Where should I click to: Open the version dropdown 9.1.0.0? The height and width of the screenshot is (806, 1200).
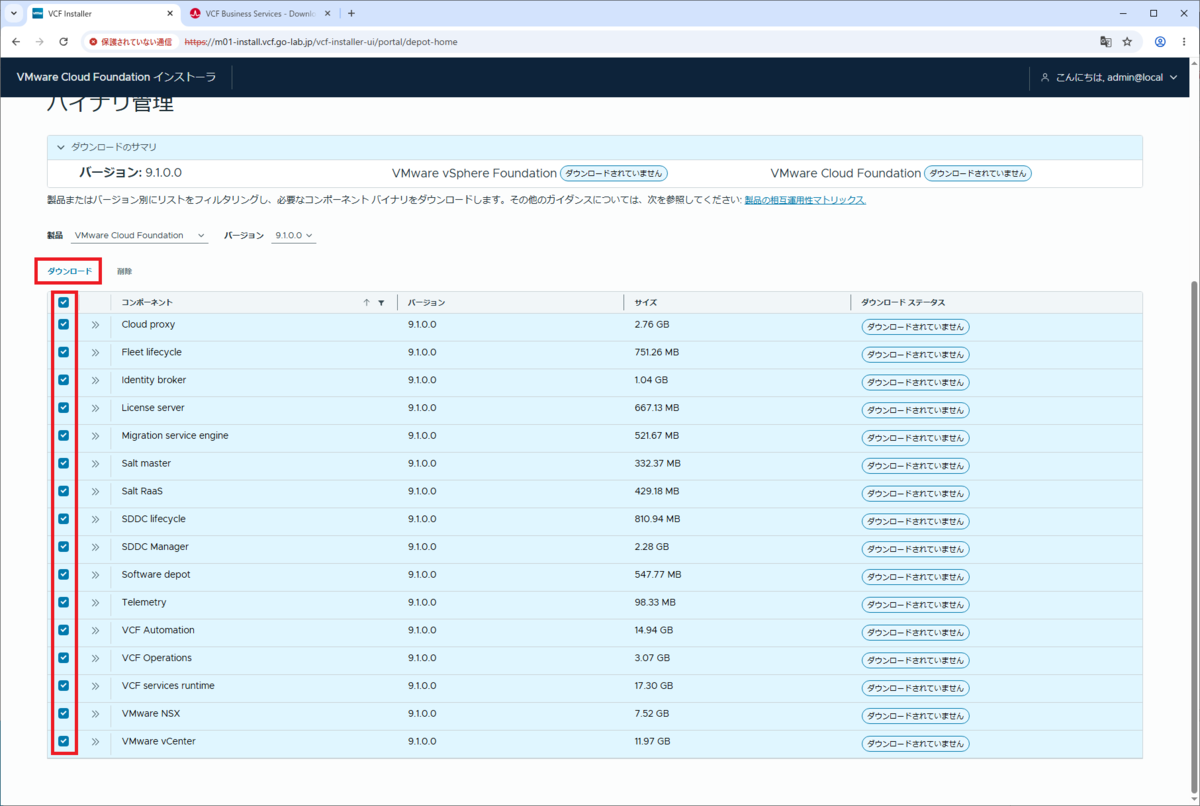tap(294, 236)
